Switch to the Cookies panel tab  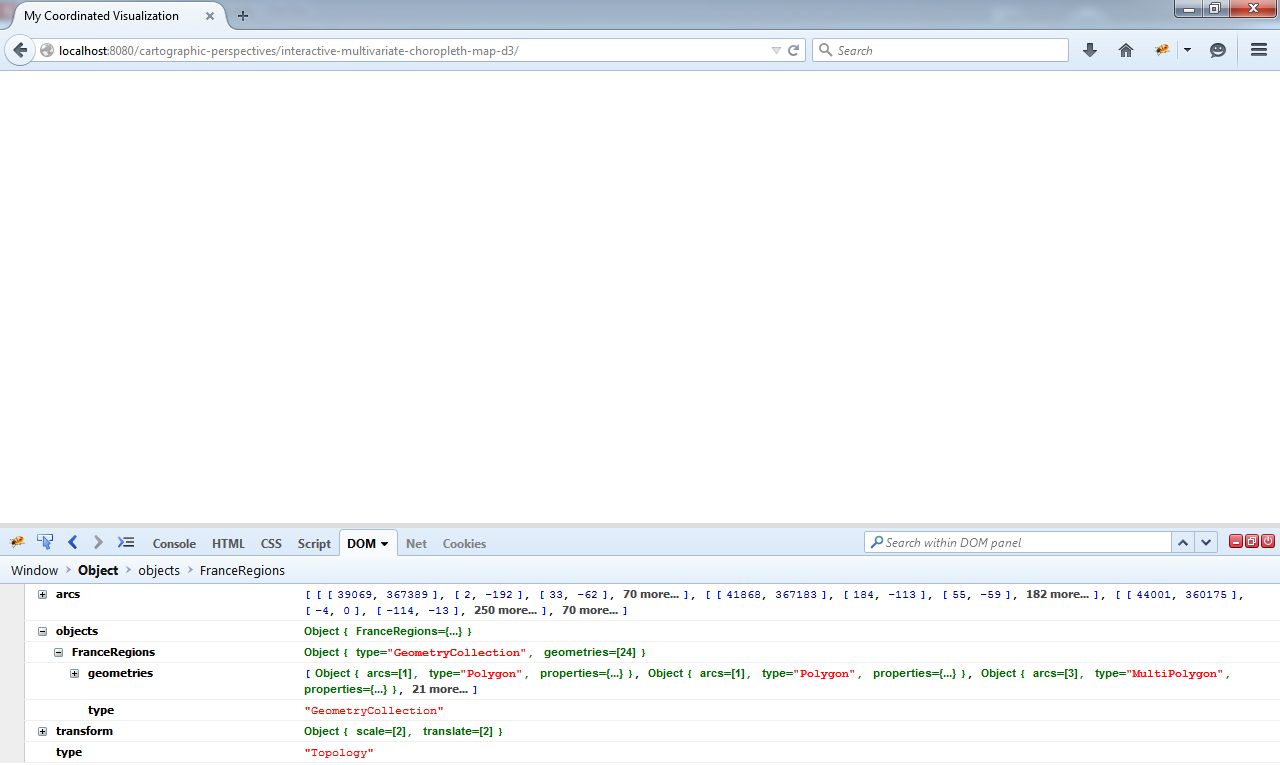tap(464, 543)
